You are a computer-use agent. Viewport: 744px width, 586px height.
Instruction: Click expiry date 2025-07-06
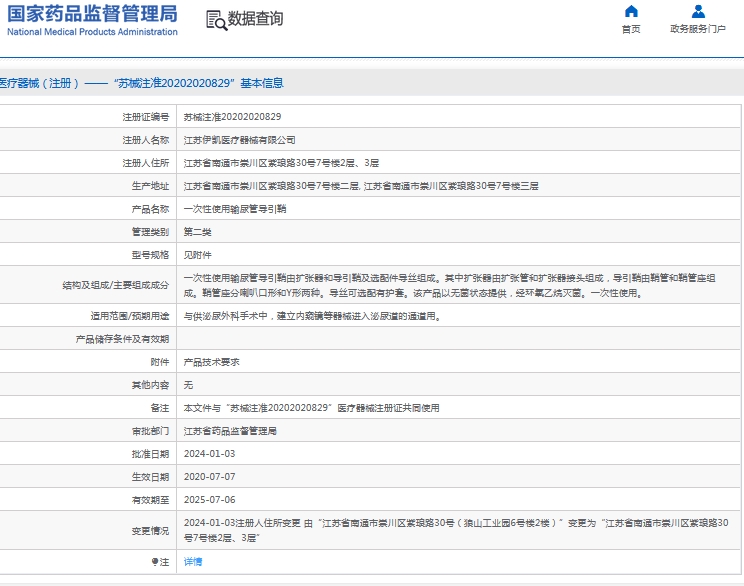210,500
